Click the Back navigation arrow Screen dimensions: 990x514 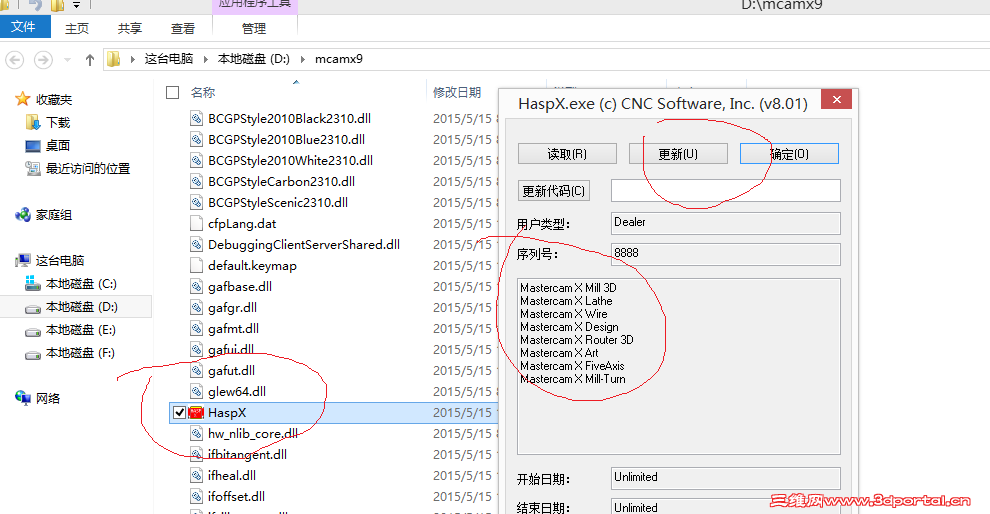tap(15, 60)
